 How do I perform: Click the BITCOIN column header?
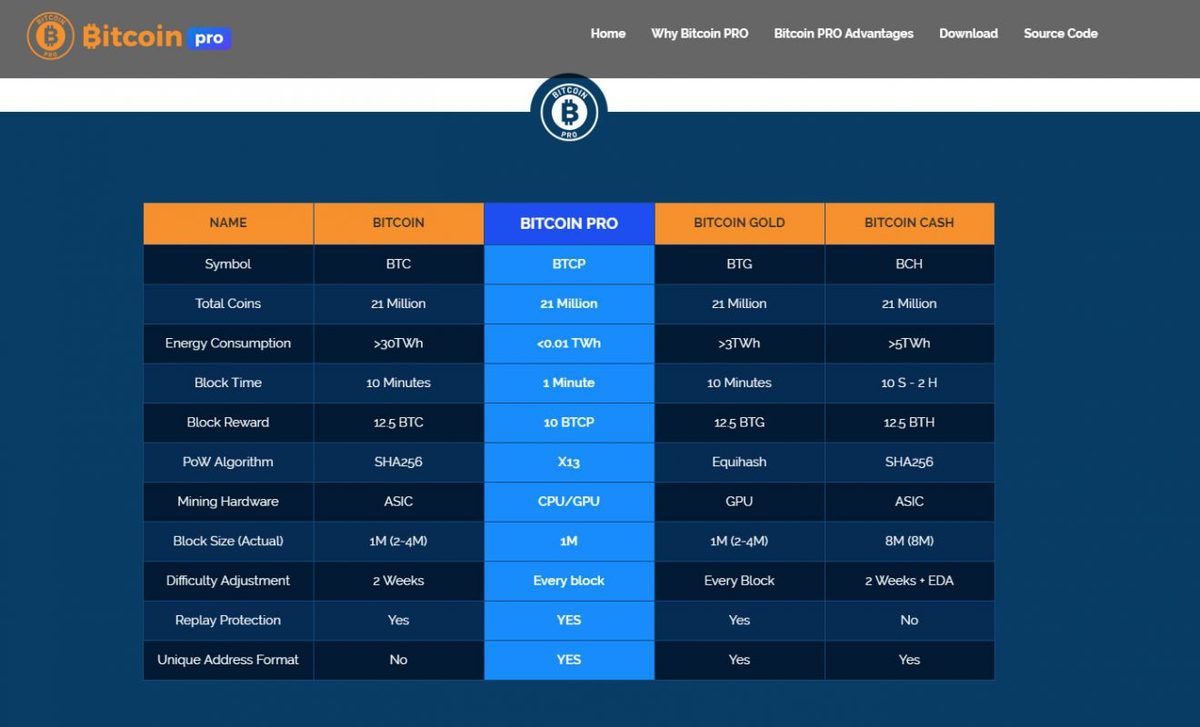click(x=399, y=223)
